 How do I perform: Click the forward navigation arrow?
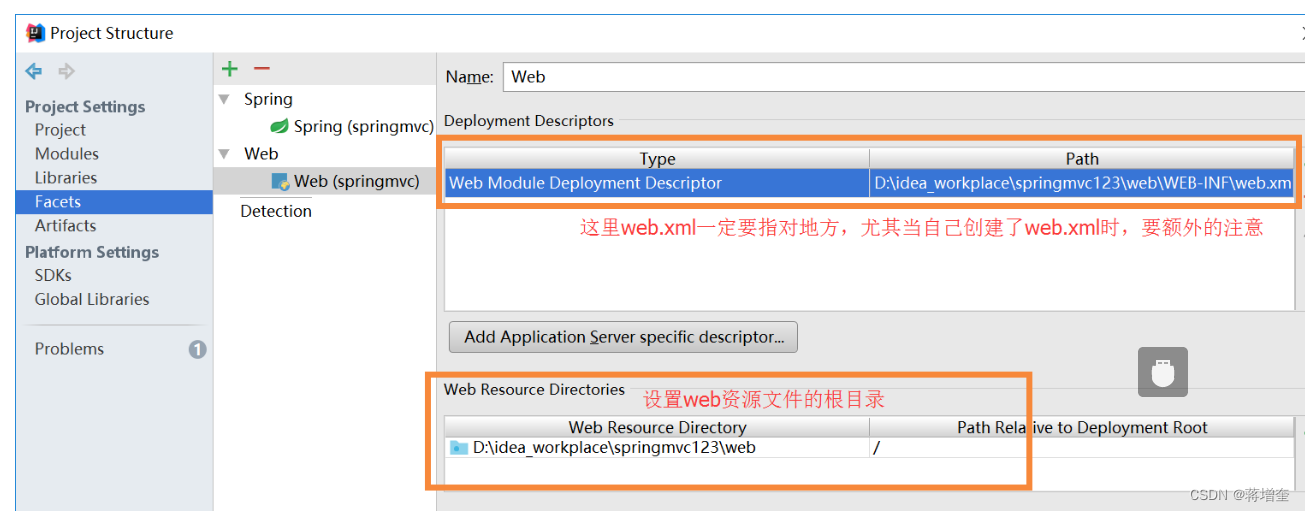click(x=66, y=71)
